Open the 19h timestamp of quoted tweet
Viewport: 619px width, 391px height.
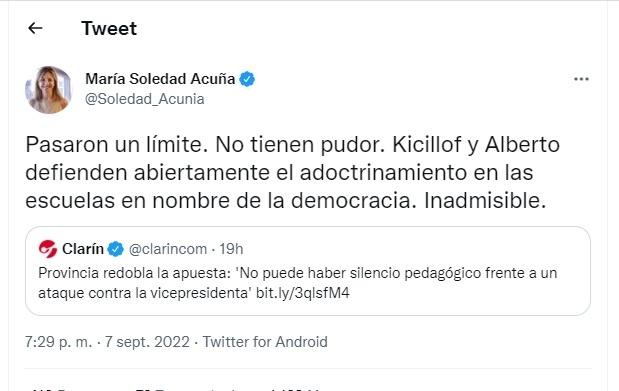click(231, 249)
